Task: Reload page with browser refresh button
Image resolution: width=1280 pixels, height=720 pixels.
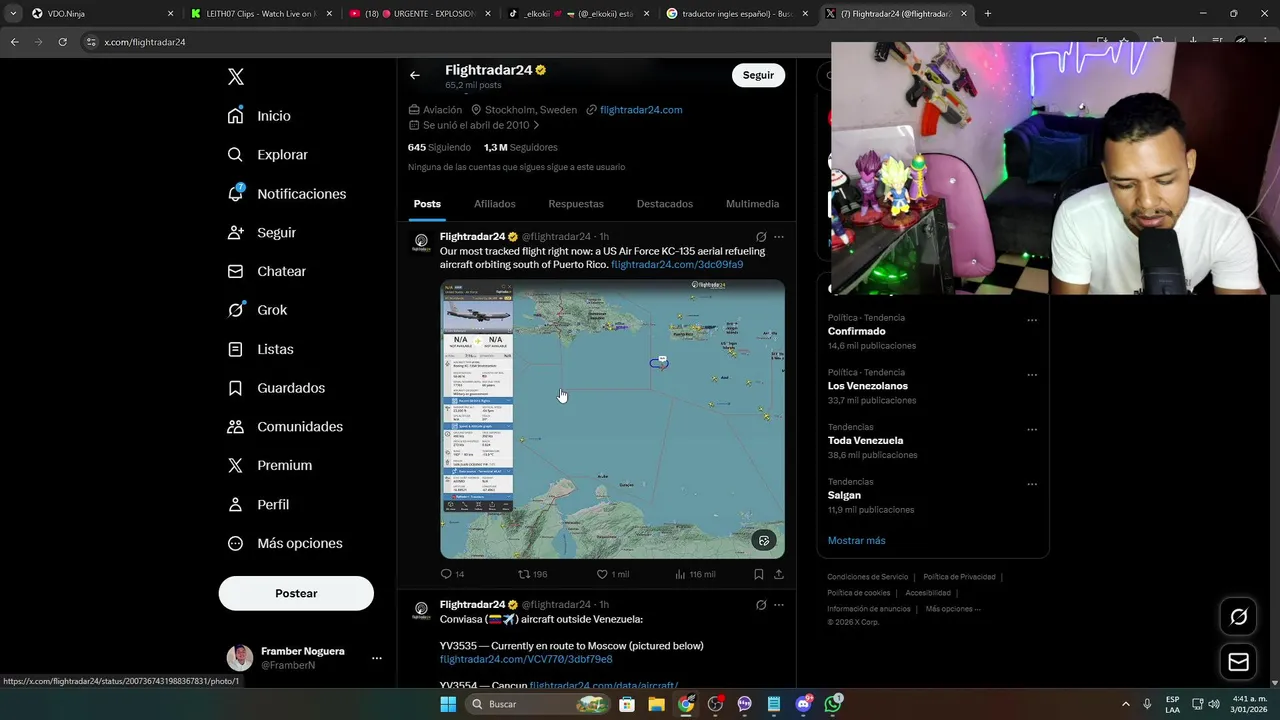Action: tap(62, 42)
